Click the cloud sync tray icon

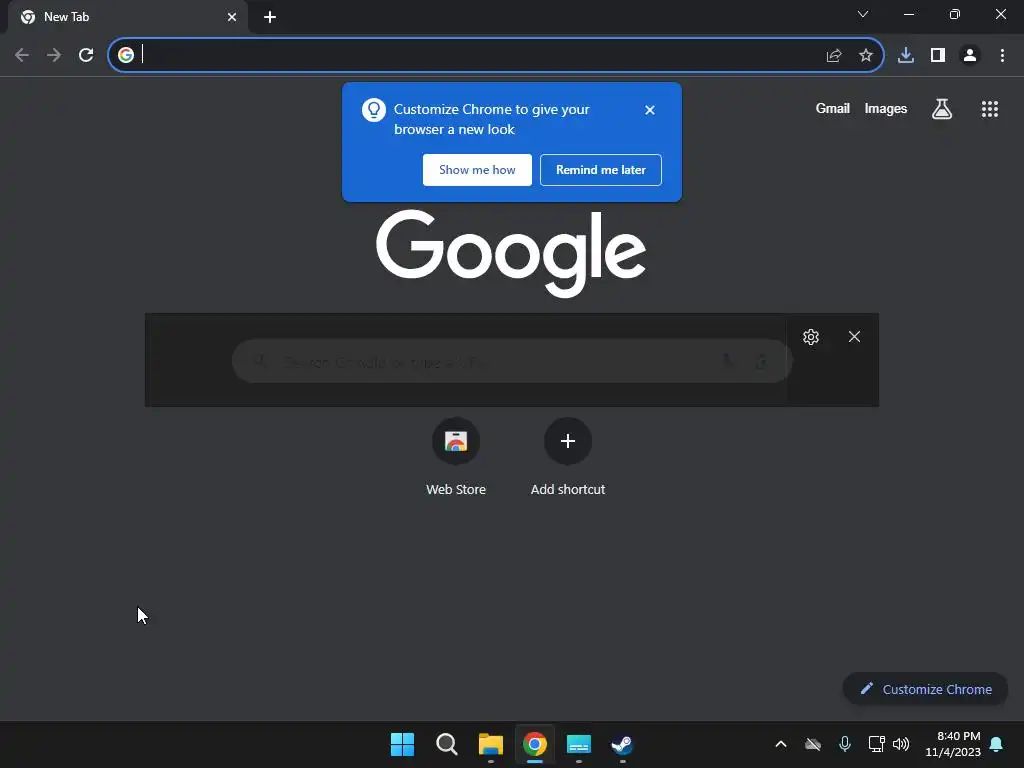pos(812,744)
